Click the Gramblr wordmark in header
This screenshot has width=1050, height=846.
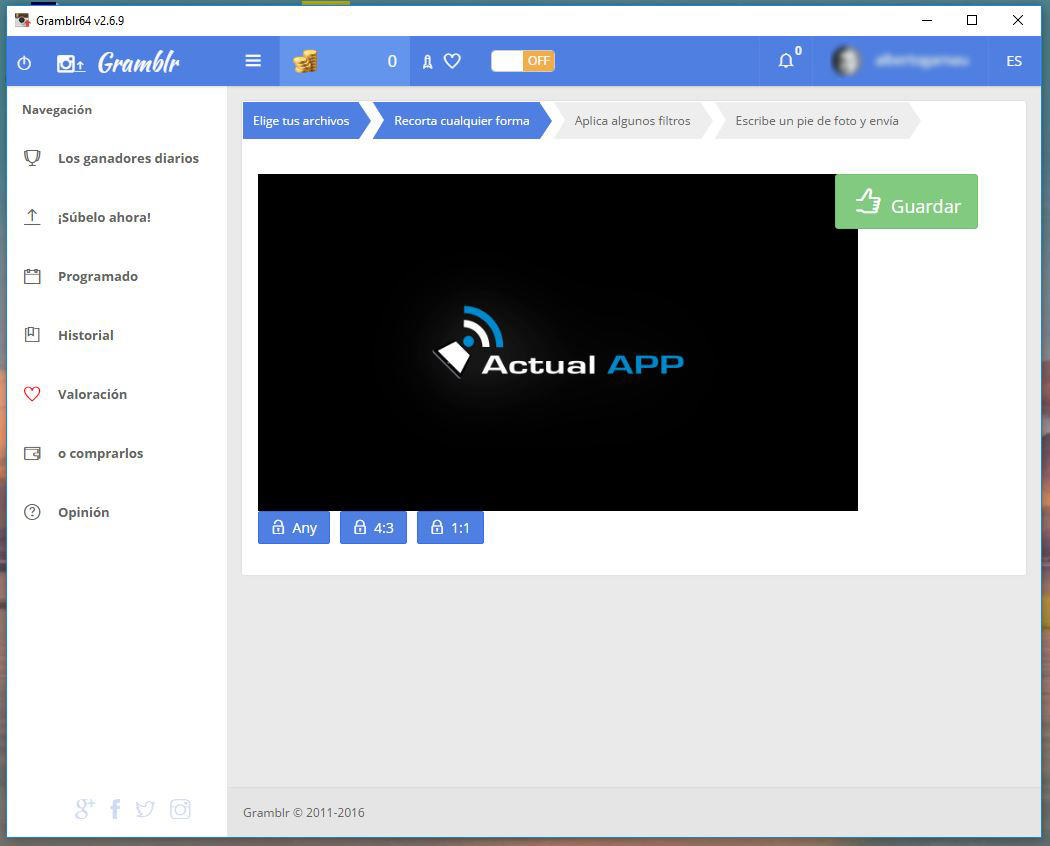pos(139,63)
